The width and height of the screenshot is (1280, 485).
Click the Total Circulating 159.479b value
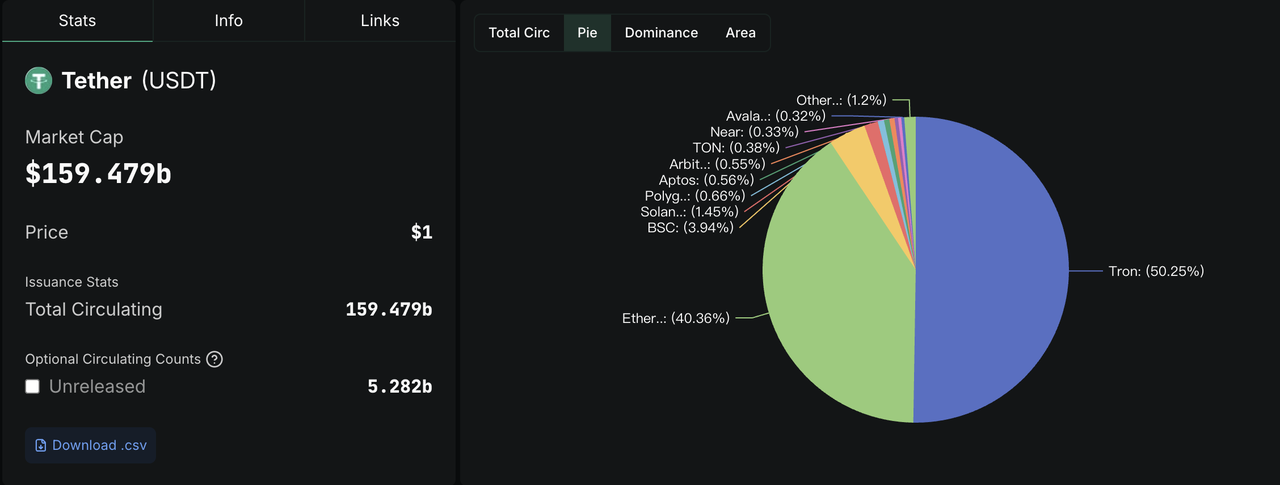[x=389, y=309]
